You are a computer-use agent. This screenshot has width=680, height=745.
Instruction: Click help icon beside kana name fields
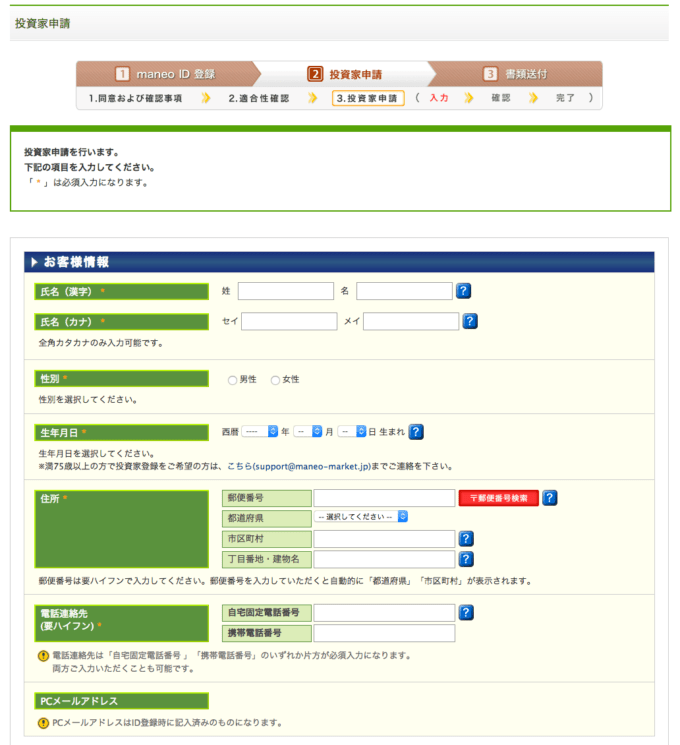click(470, 321)
